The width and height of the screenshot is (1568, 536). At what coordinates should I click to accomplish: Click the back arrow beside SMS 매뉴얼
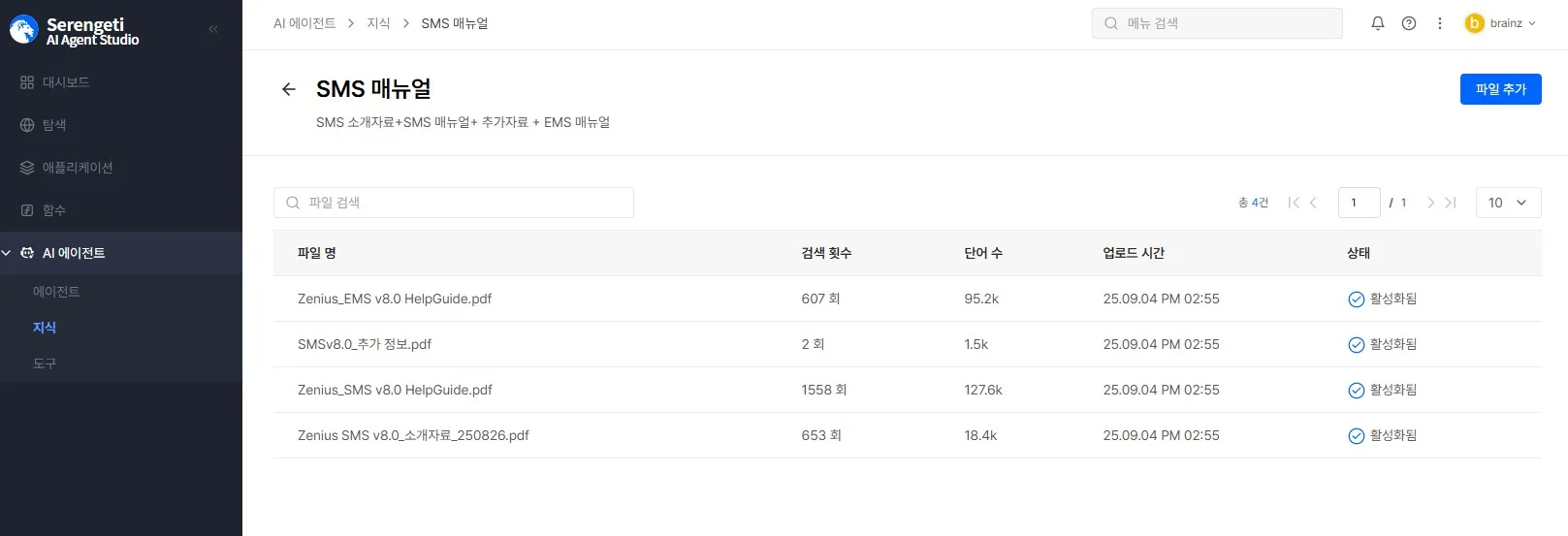click(x=288, y=89)
